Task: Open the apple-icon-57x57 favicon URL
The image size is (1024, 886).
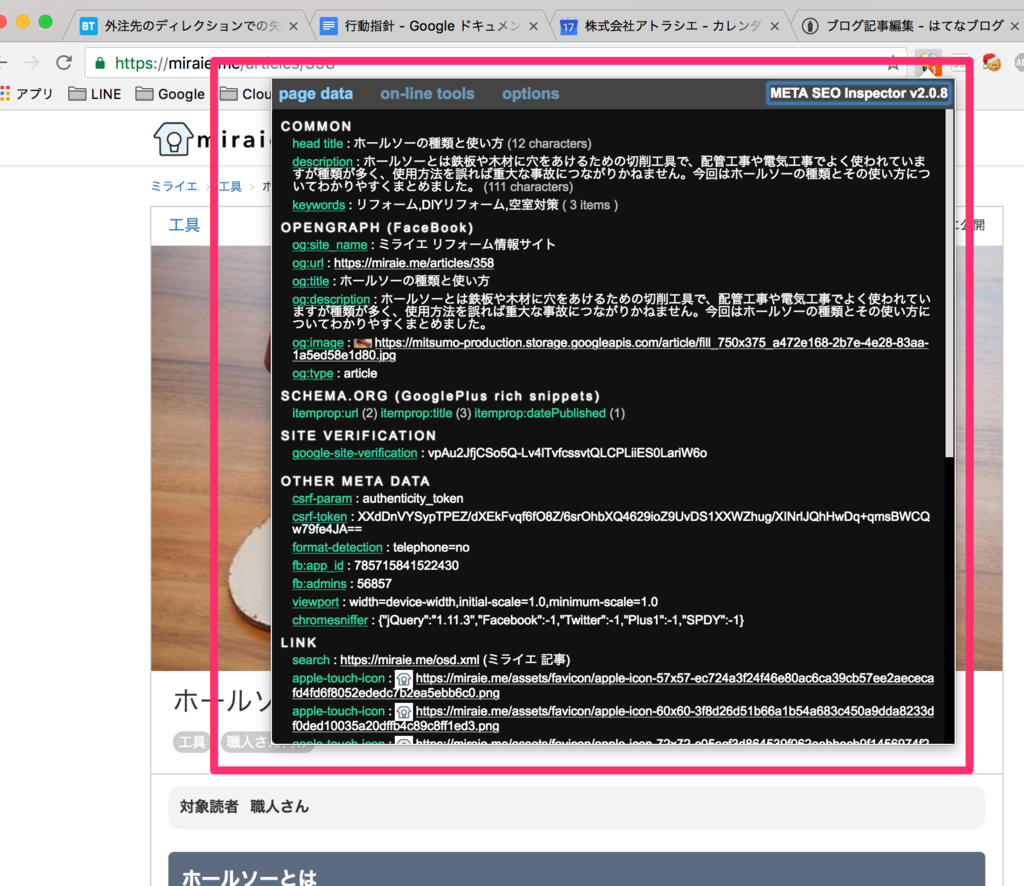Action: (675, 678)
